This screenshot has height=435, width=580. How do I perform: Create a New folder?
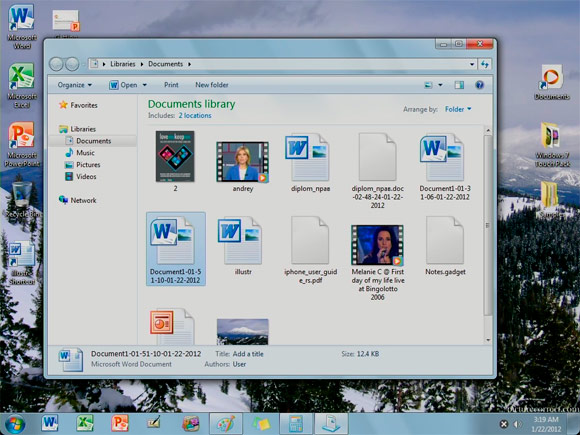coord(212,85)
